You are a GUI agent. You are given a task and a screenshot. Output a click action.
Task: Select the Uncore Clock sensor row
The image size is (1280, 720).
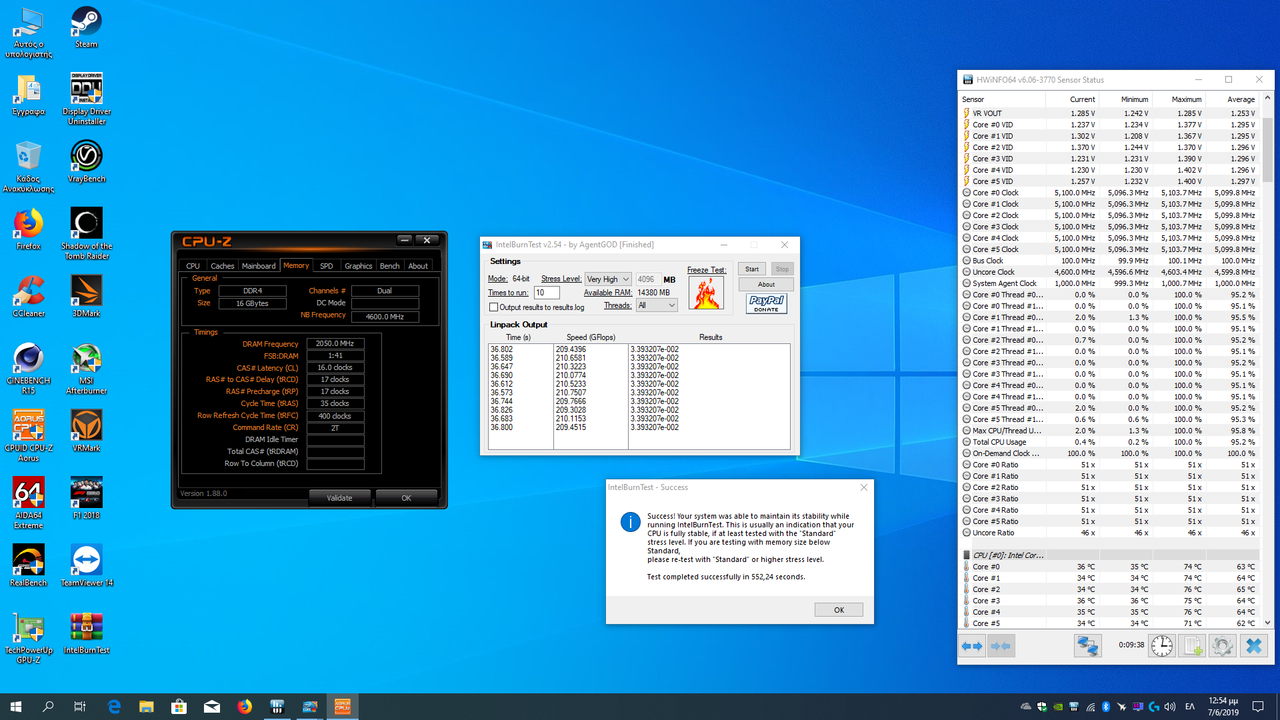(1109, 272)
